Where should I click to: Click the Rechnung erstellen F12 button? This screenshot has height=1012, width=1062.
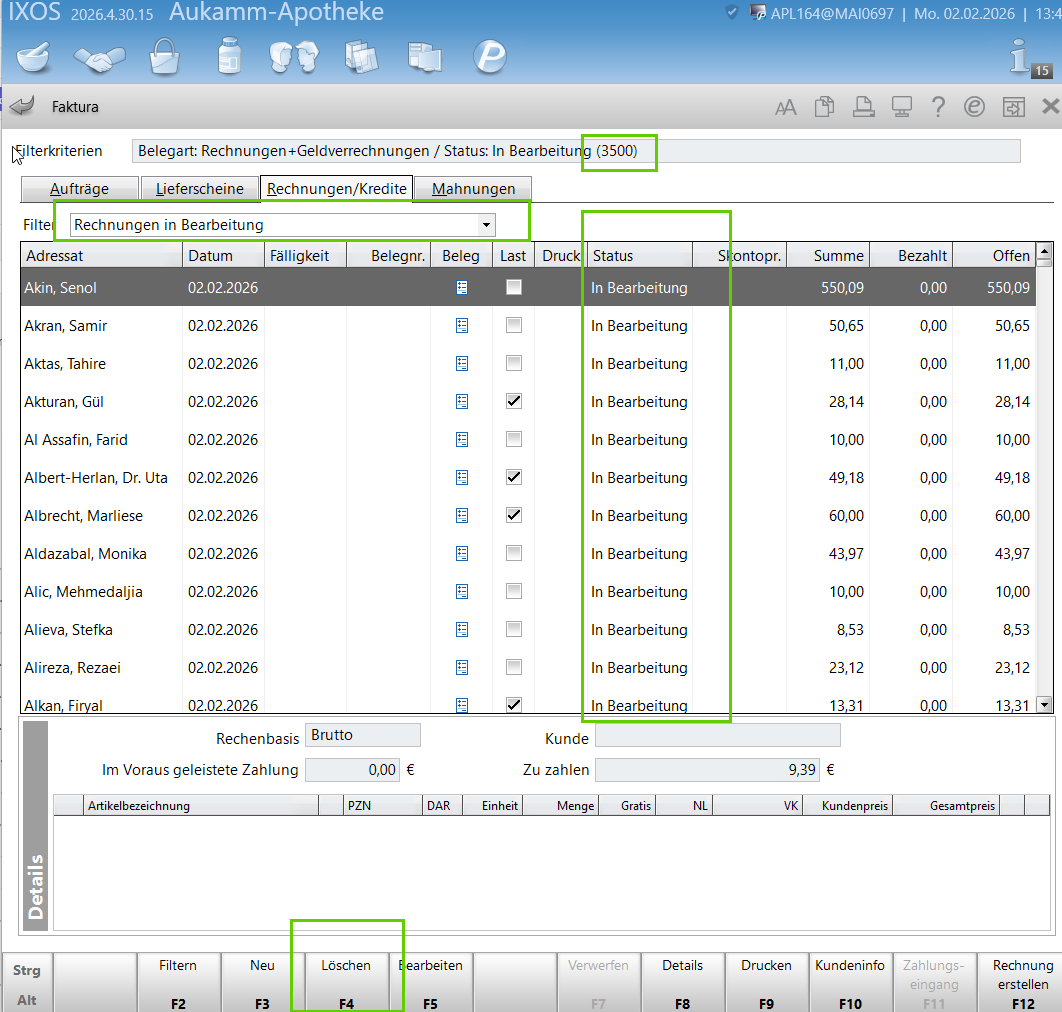point(1022,983)
